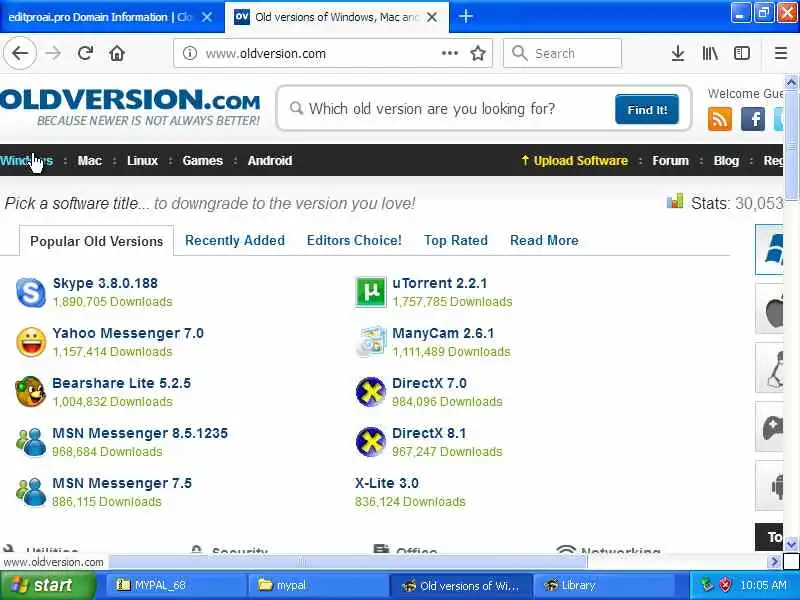The image size is (800, 600).
Task: Open the Read More tab
Action: [544, 240]
